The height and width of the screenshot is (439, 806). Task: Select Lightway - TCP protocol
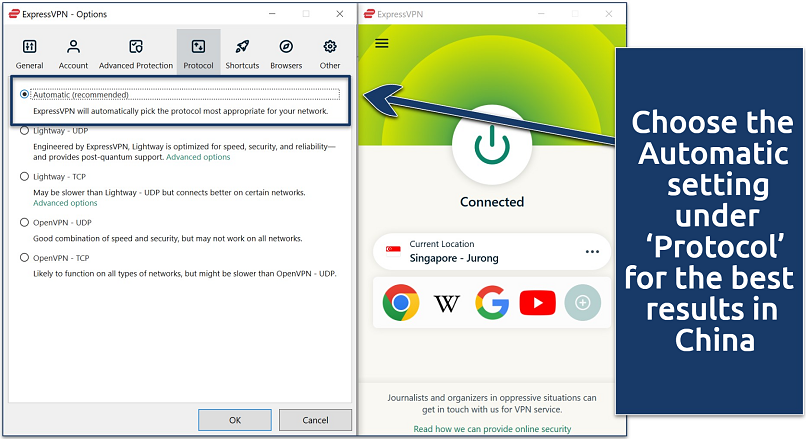click(x=24, y=176)
